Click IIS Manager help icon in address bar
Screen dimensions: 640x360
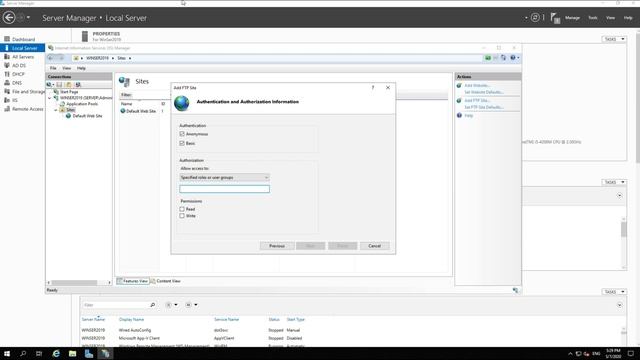[x=513, y=58]
